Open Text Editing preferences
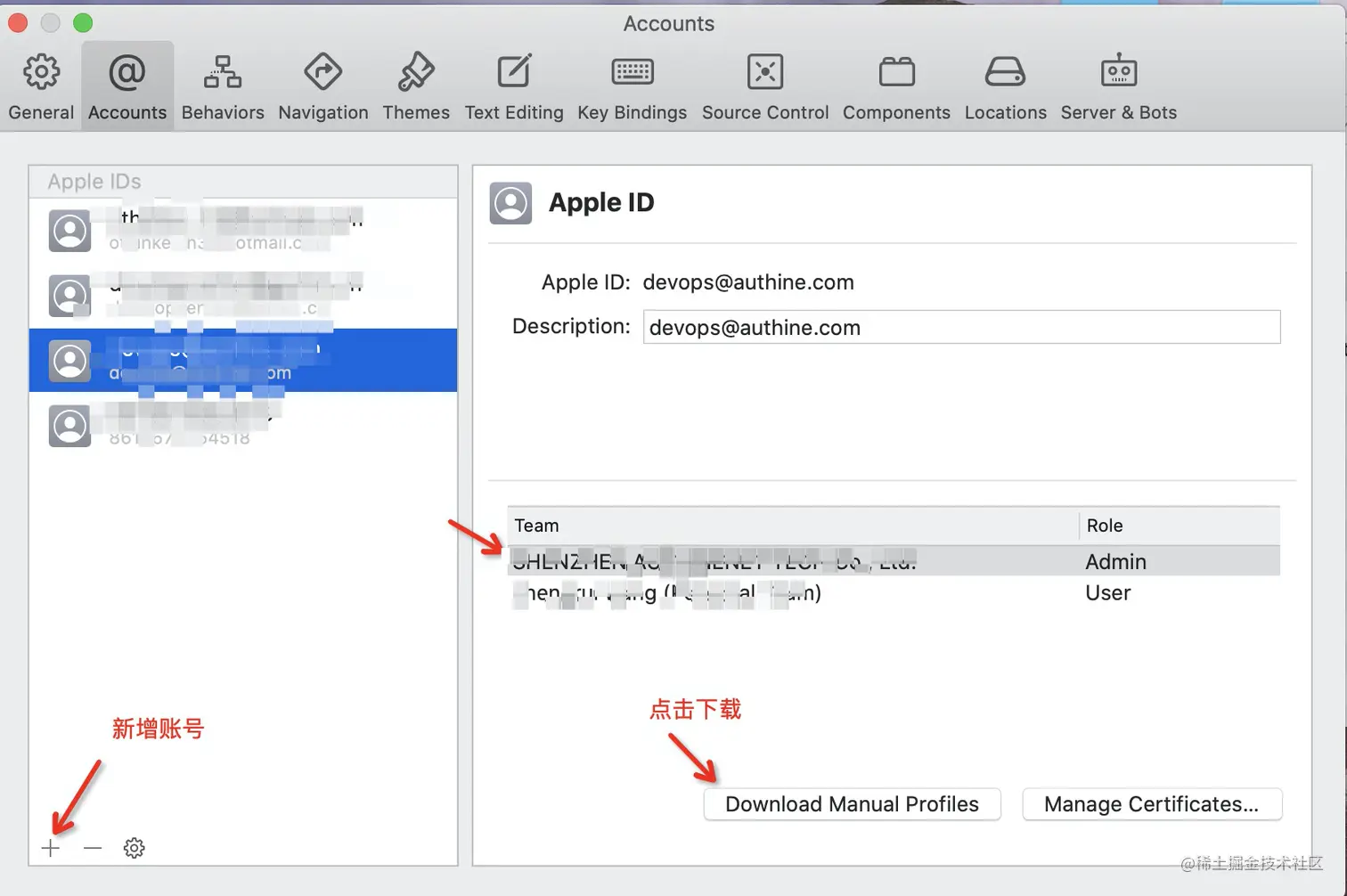The image size is (1347, 896). coord(514,86)
